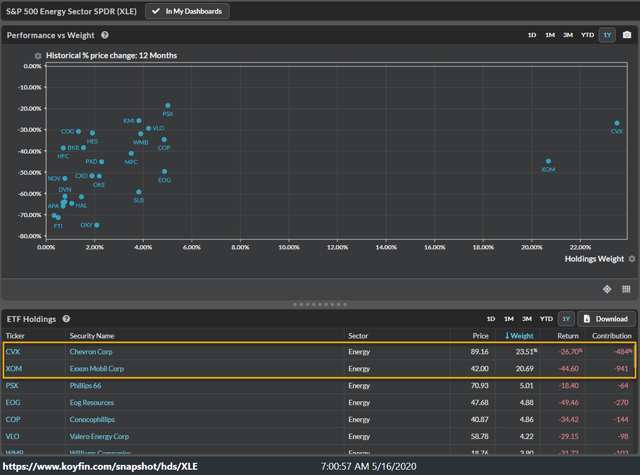This screenshot has width=640, height=475.
Task: Sort holdings by Contribution column header
Action: tap(611, 336)
